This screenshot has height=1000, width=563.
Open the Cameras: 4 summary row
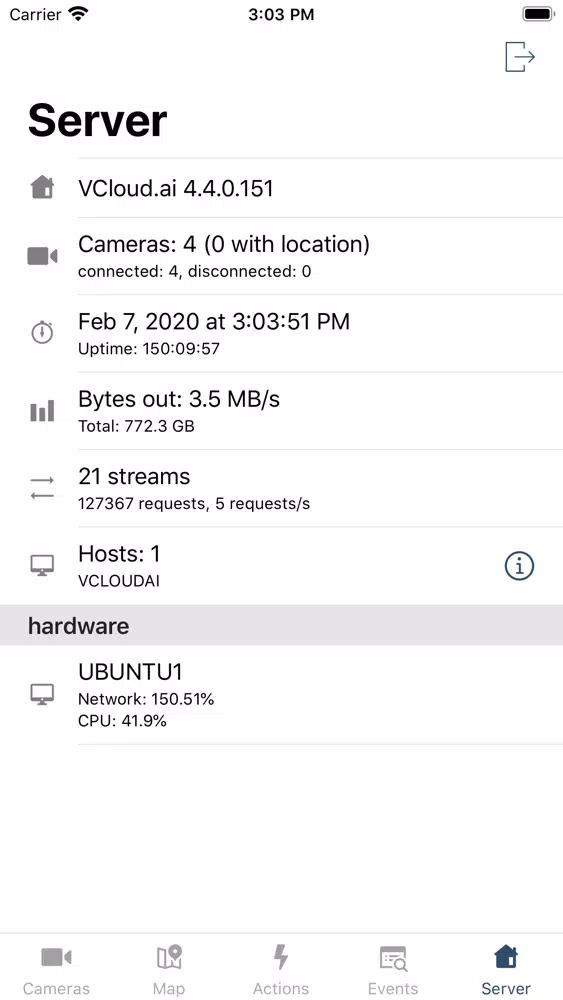coord(281,256)
